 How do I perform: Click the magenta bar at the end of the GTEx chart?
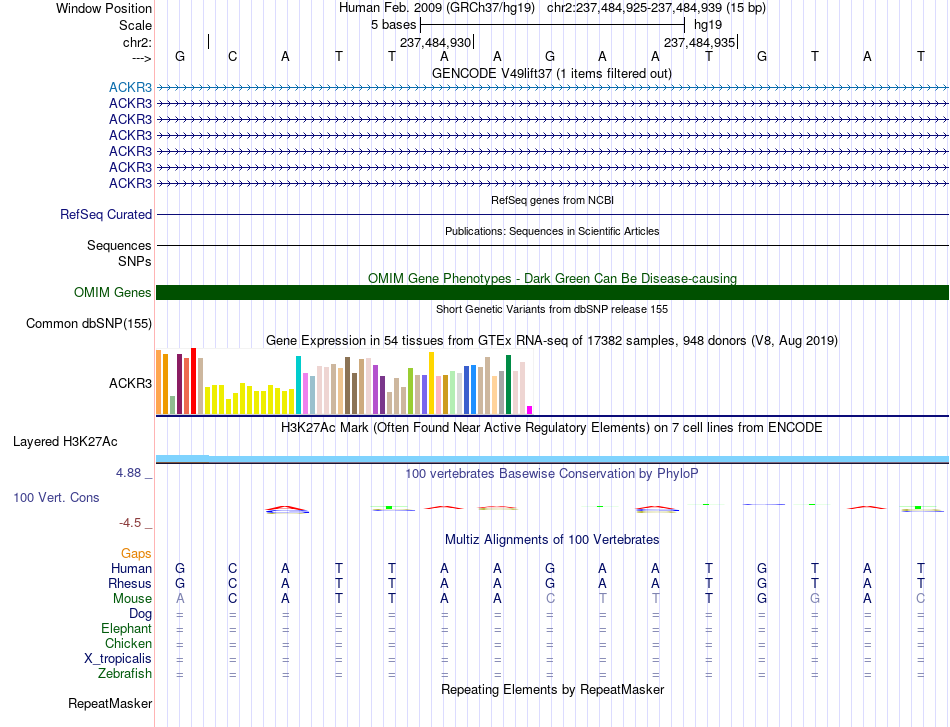(x=530, y=410)
